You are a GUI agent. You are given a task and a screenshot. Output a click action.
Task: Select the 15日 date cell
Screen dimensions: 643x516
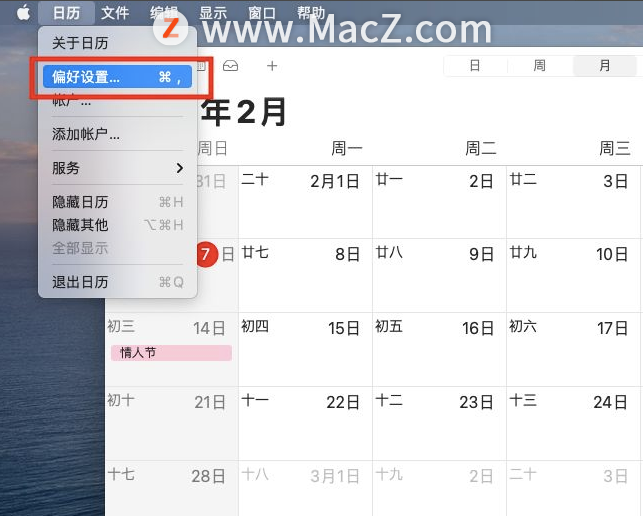click(x=305, y=349)
